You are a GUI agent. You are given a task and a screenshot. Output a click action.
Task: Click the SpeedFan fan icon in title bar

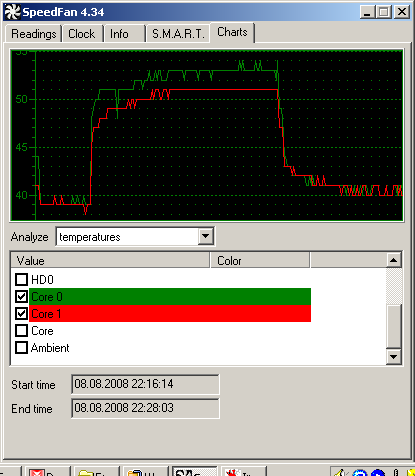(12, 12)
